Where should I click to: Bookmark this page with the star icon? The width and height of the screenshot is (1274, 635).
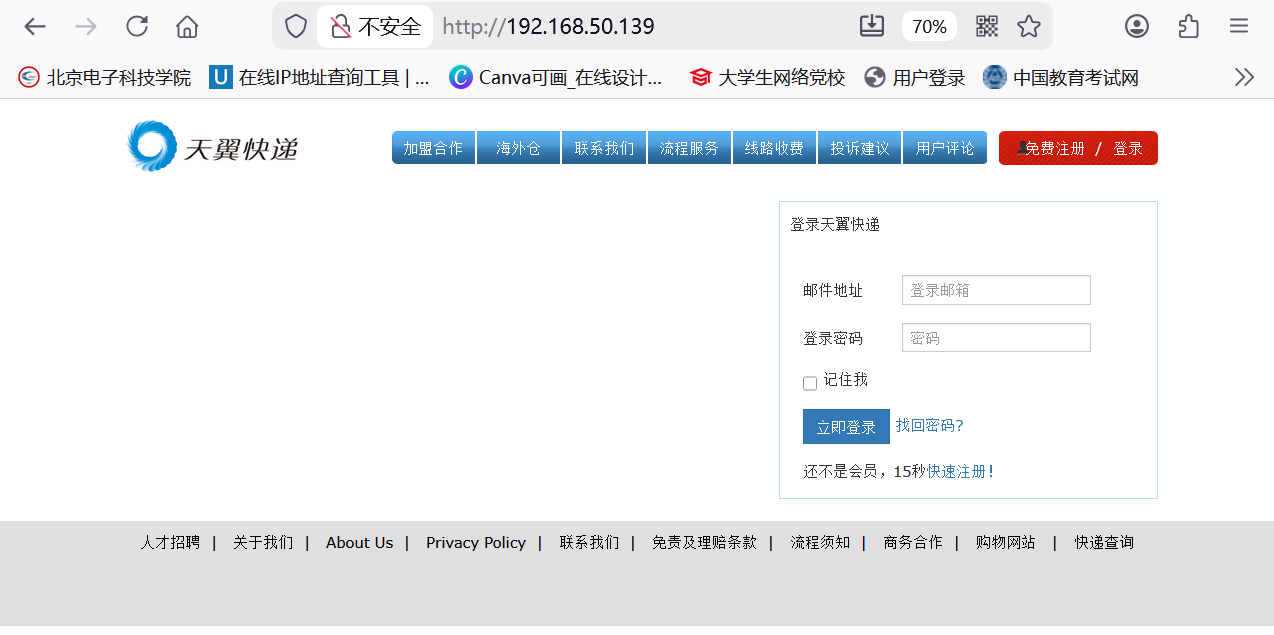click(1029, 26)
